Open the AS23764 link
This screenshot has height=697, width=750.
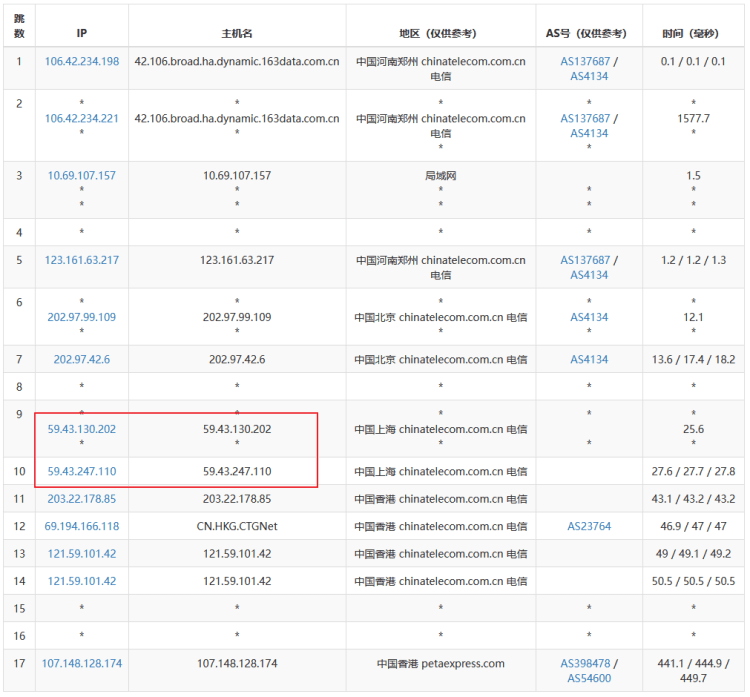pyautogui.click(x=589, y=526)
